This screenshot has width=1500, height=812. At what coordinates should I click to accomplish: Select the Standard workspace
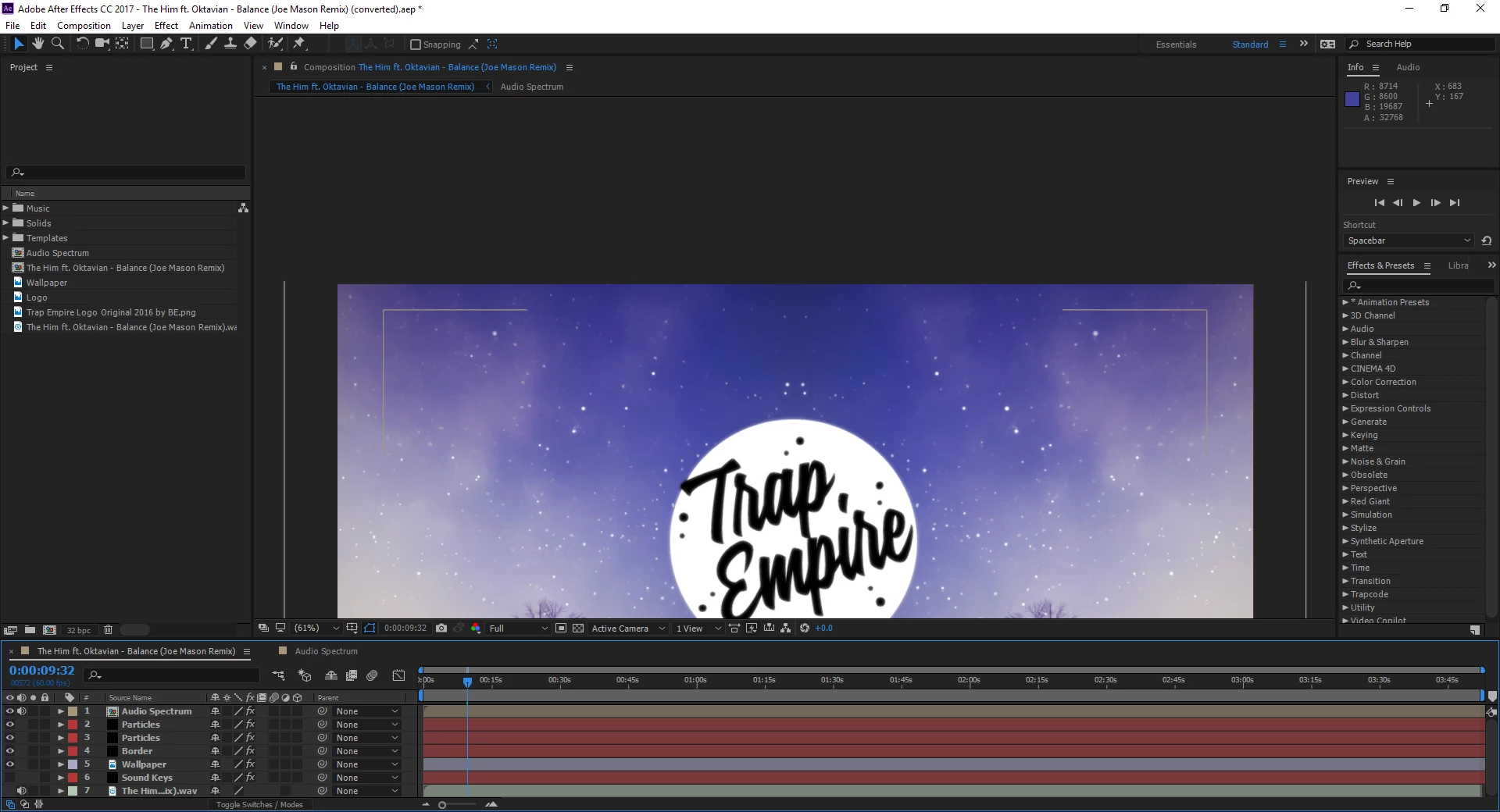click(1250, 45)
